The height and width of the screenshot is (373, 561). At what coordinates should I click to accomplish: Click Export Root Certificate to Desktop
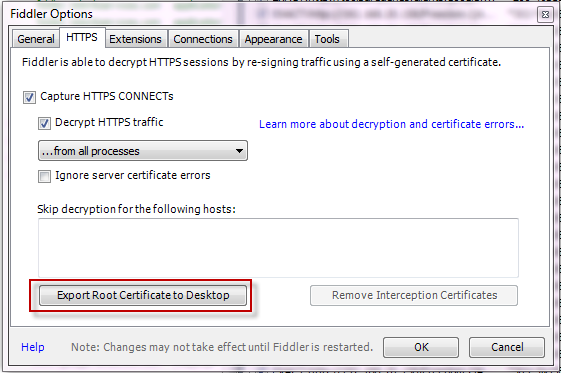(x=143, y=295)
